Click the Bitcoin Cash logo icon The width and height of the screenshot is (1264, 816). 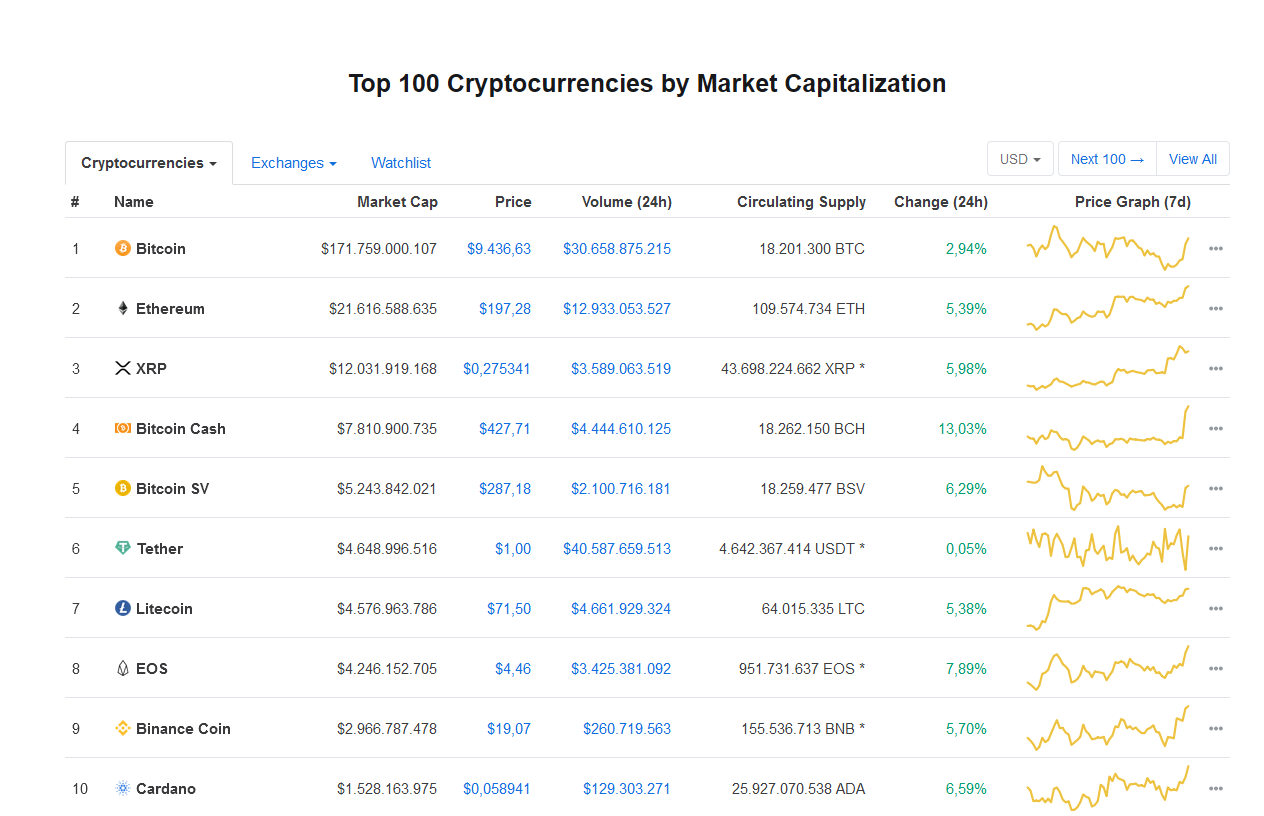[x=123, y=428]
